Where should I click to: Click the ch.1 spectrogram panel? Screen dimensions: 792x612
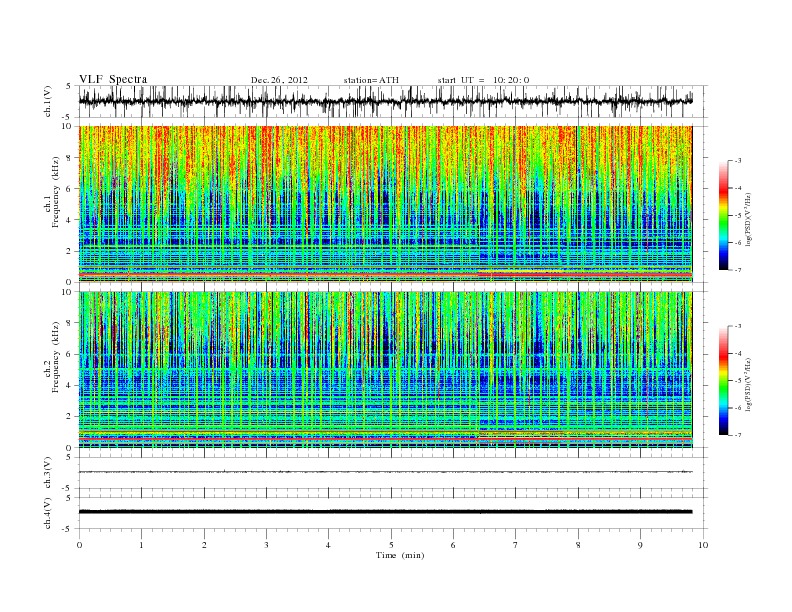pos(385,204)
